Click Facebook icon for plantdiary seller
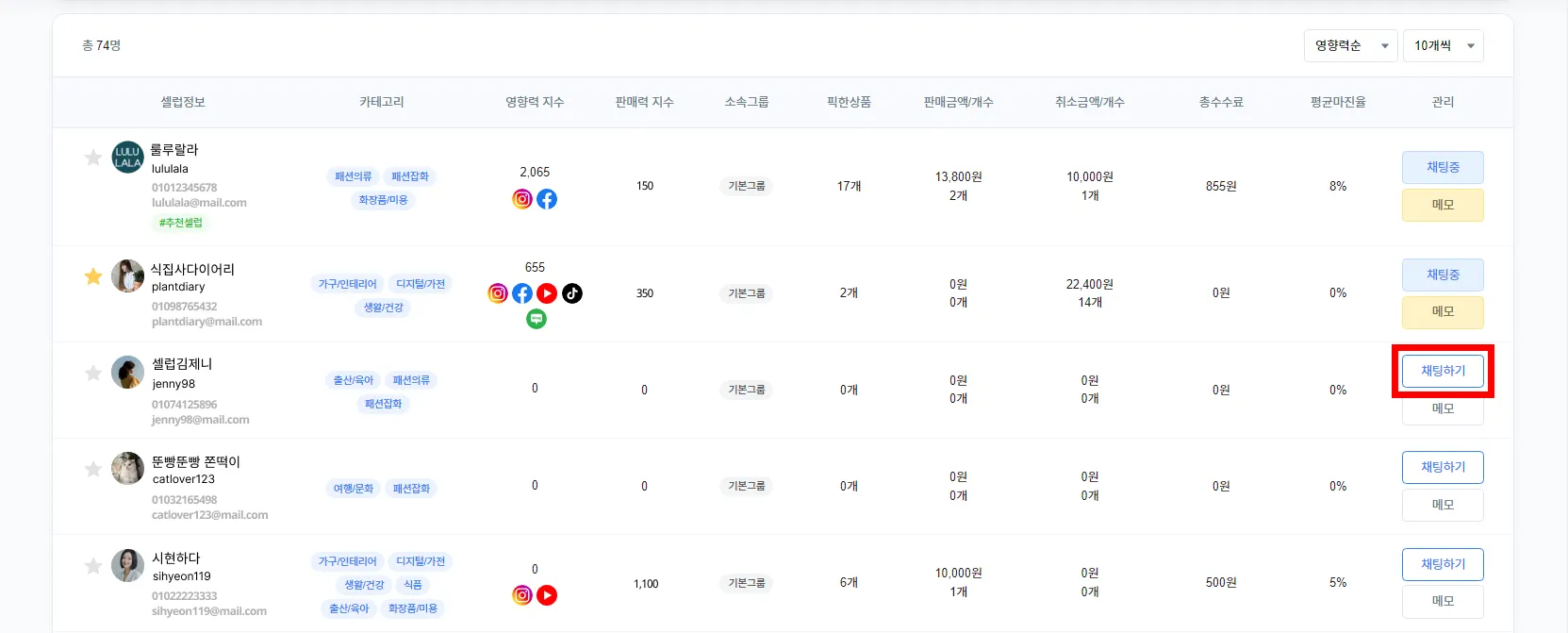Viewport: 1568px width, 633px height. 522,293
